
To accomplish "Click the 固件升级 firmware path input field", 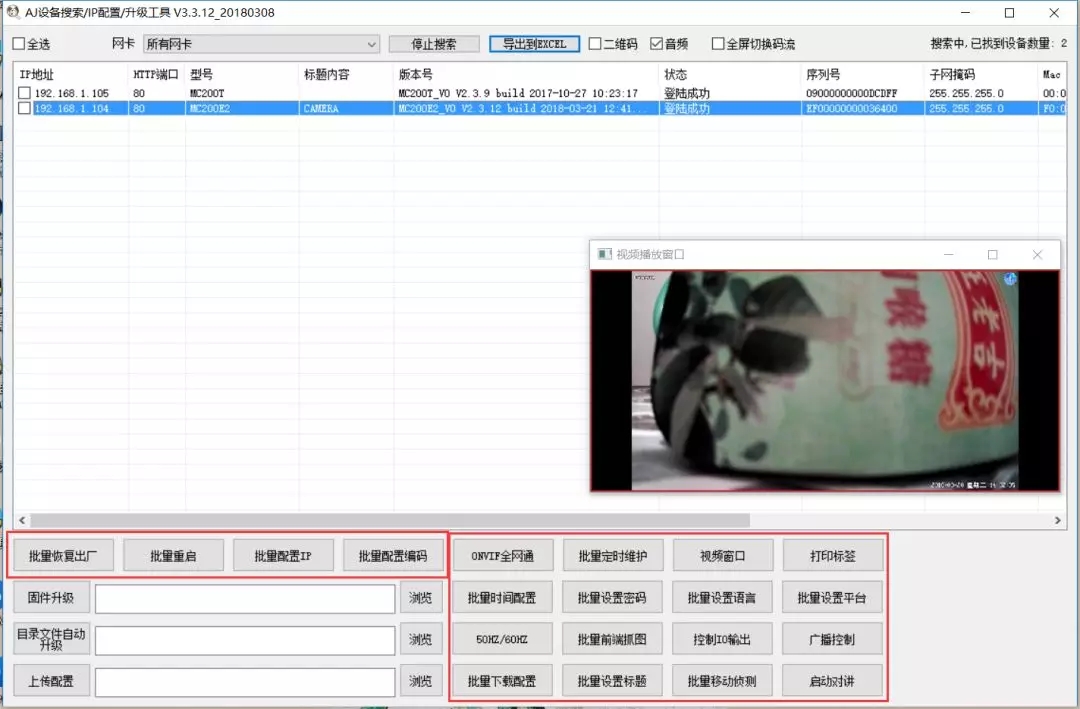I will tap(245, 599).
